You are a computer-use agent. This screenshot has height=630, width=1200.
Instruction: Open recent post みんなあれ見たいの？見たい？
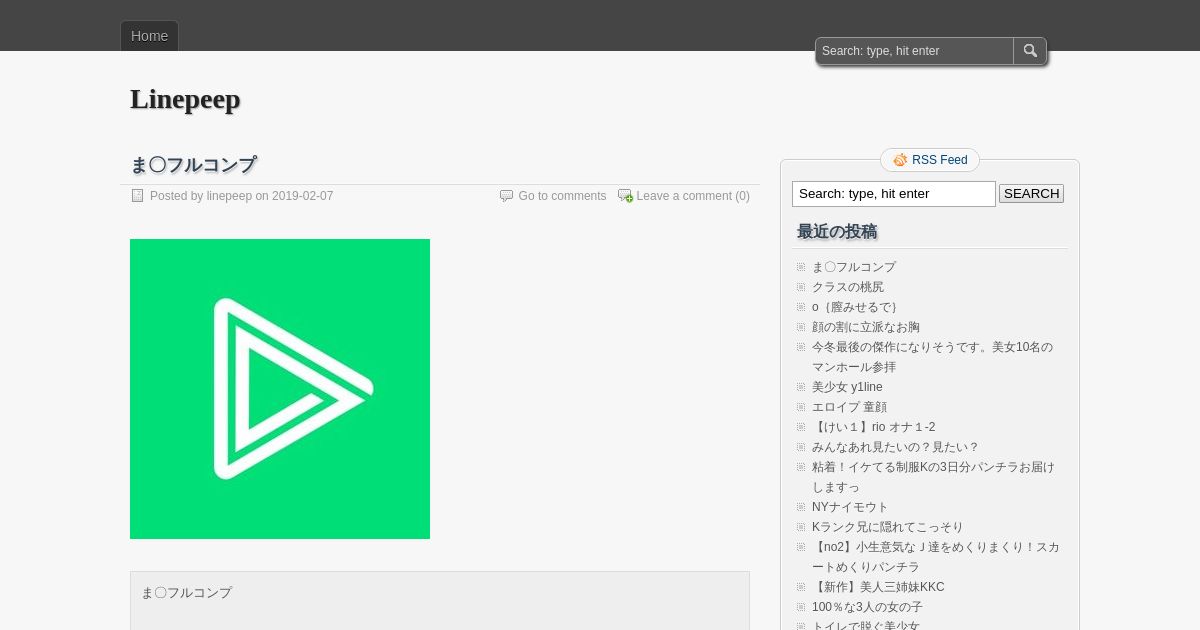tap(896, 447)
